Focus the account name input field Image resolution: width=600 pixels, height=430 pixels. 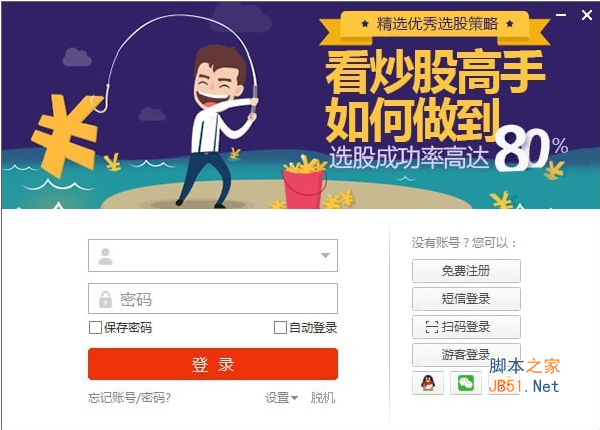point(213,256)
